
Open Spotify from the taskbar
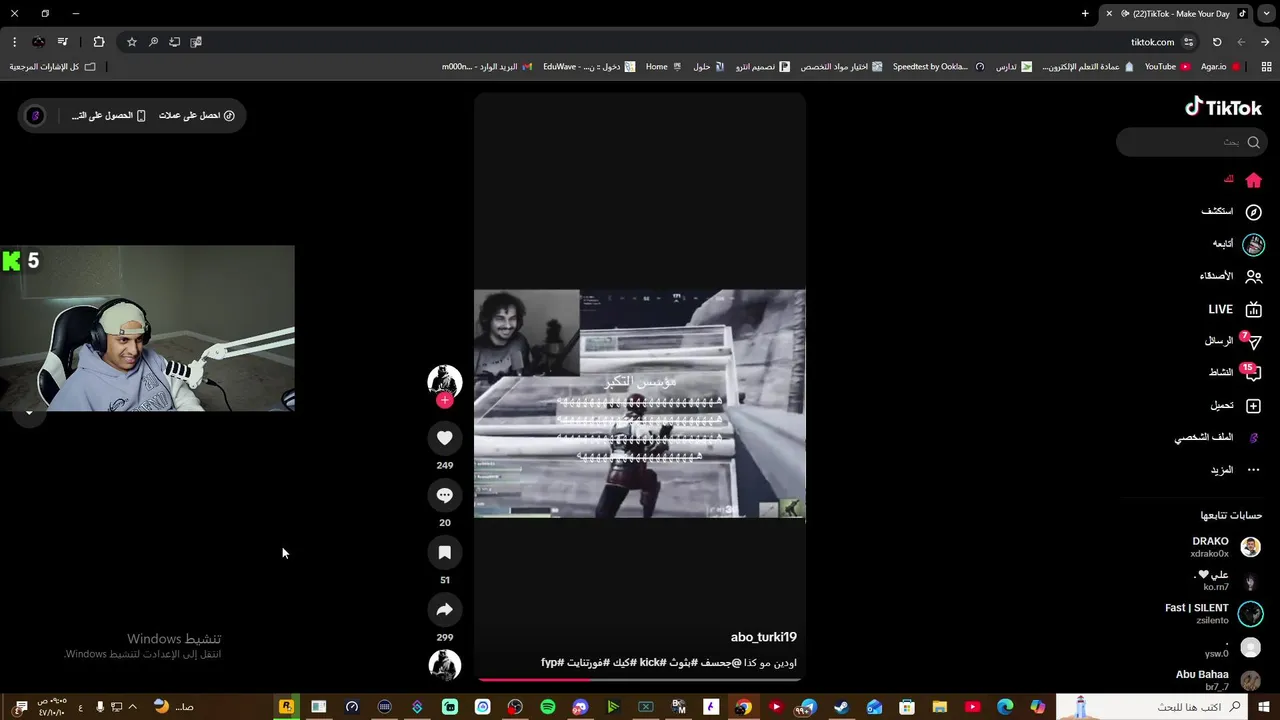point(548,707)
